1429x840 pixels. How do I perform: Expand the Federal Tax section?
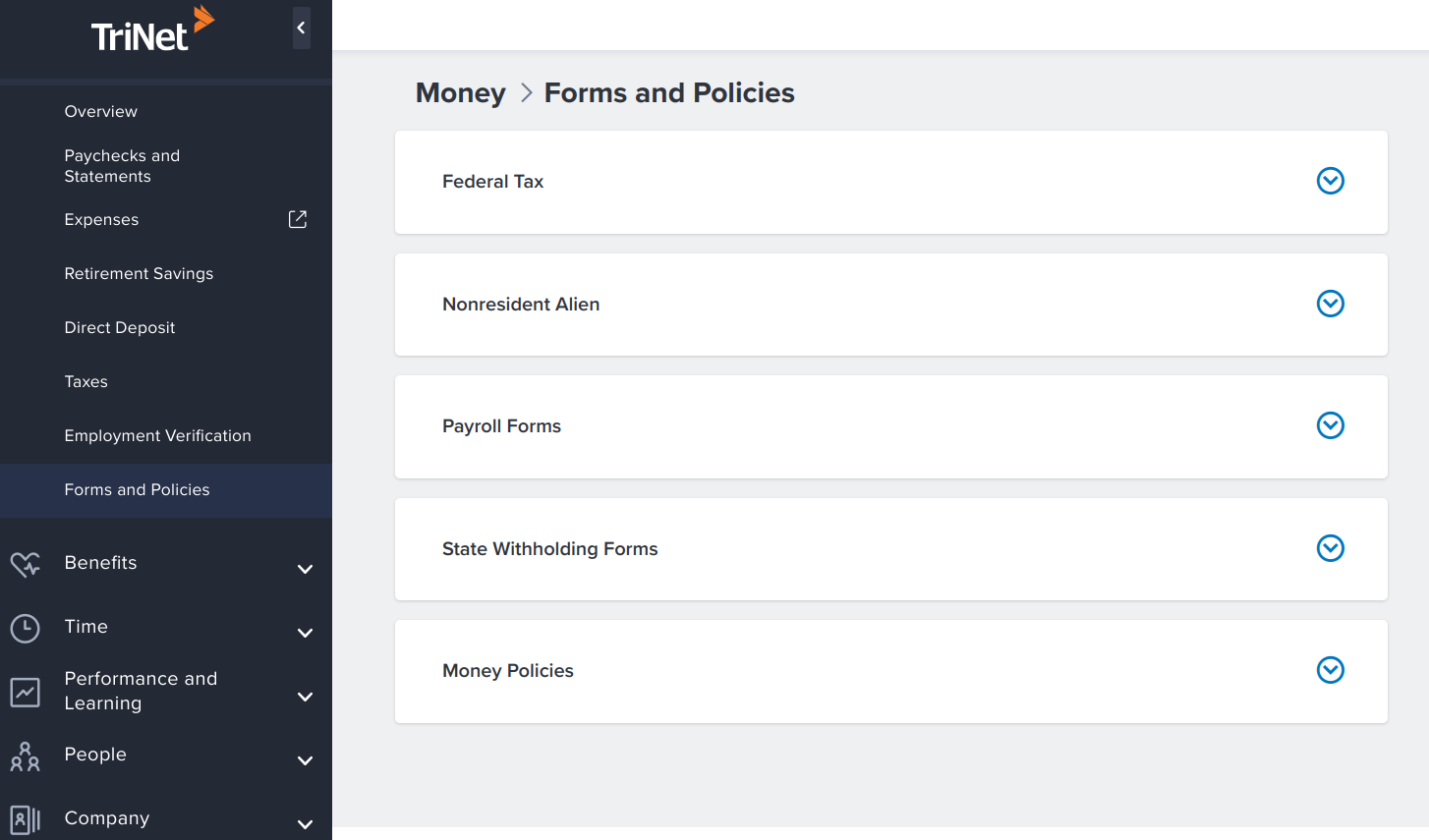[1331, 181]
